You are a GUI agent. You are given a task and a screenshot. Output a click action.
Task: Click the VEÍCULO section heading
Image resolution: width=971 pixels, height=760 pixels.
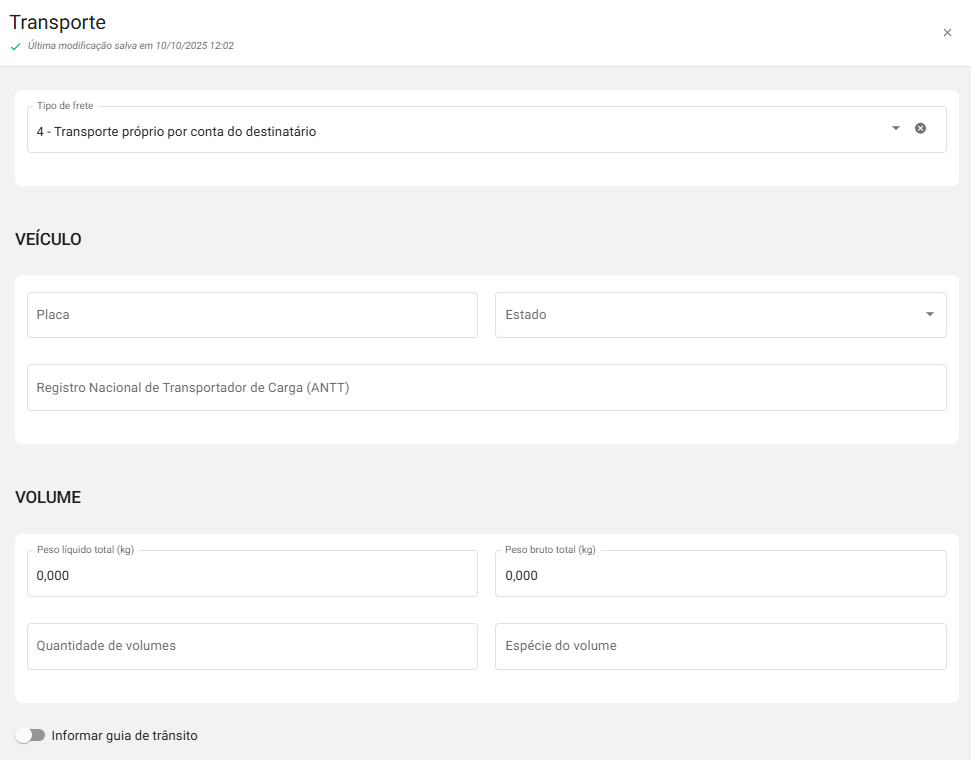48,239
